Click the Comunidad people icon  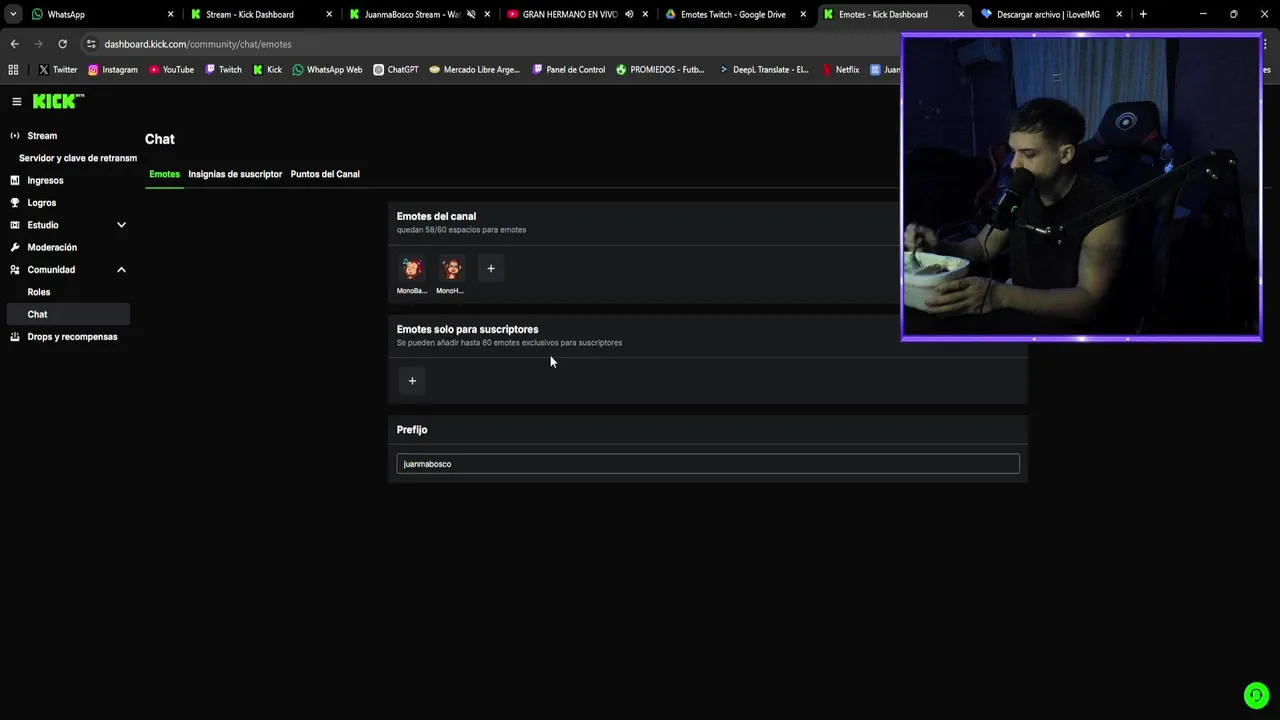(15, 270)
